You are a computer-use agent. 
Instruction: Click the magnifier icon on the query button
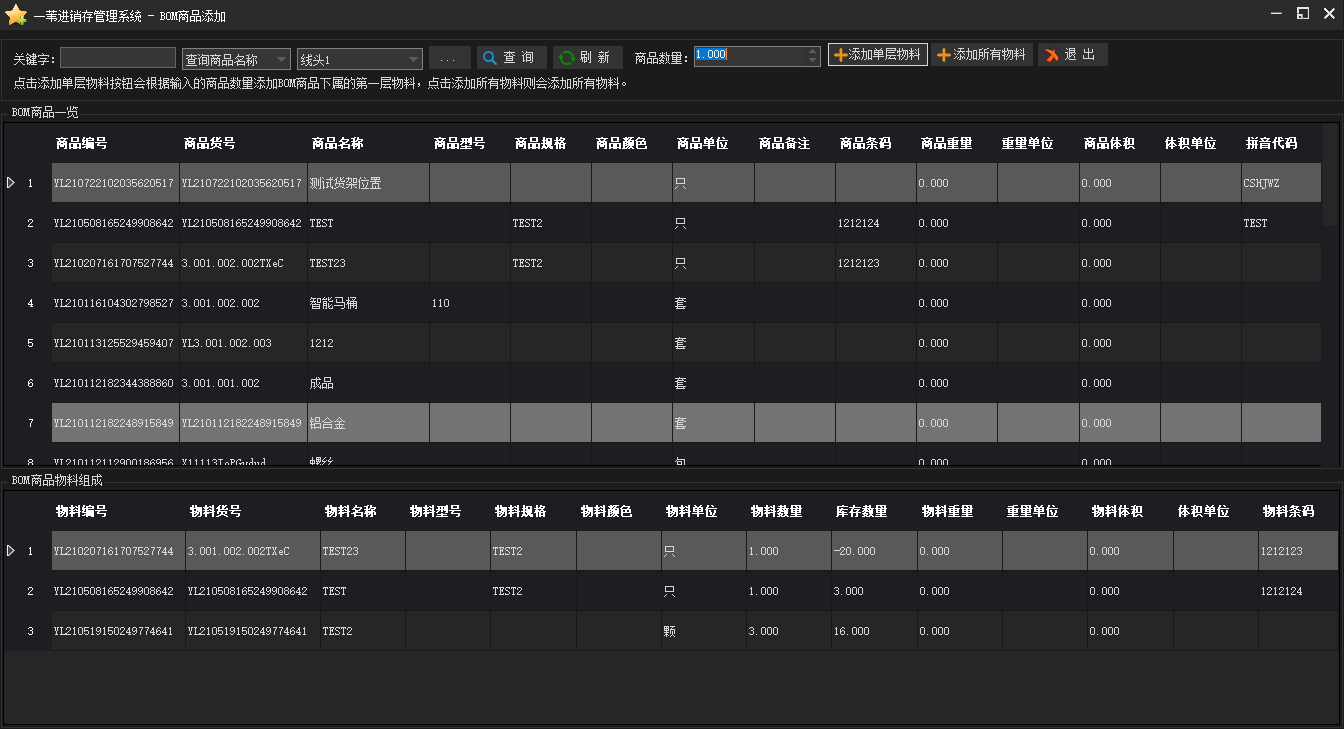point(490,58)
